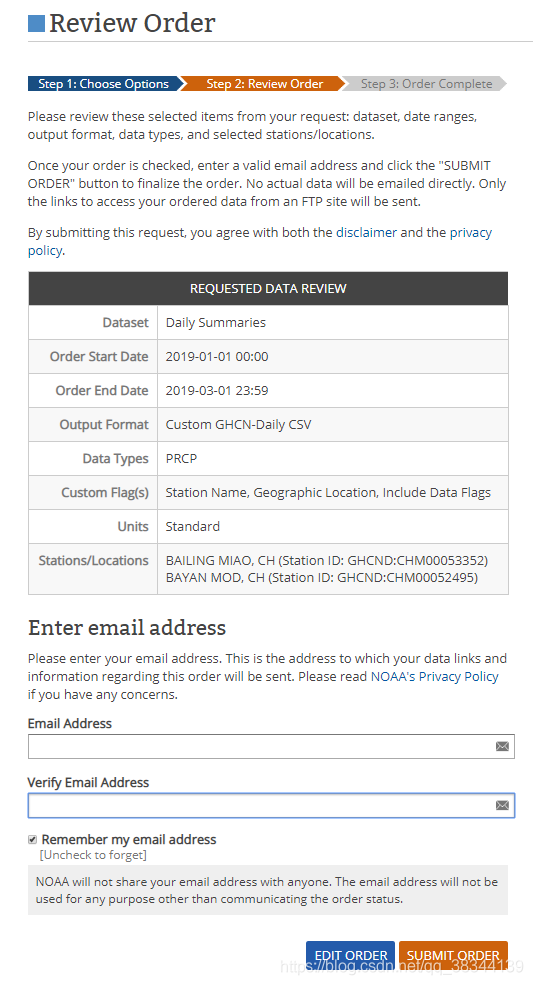Focus the Verify Email Address input field
The width and height of the screenshot is (533, 985).
click(271, 805)
